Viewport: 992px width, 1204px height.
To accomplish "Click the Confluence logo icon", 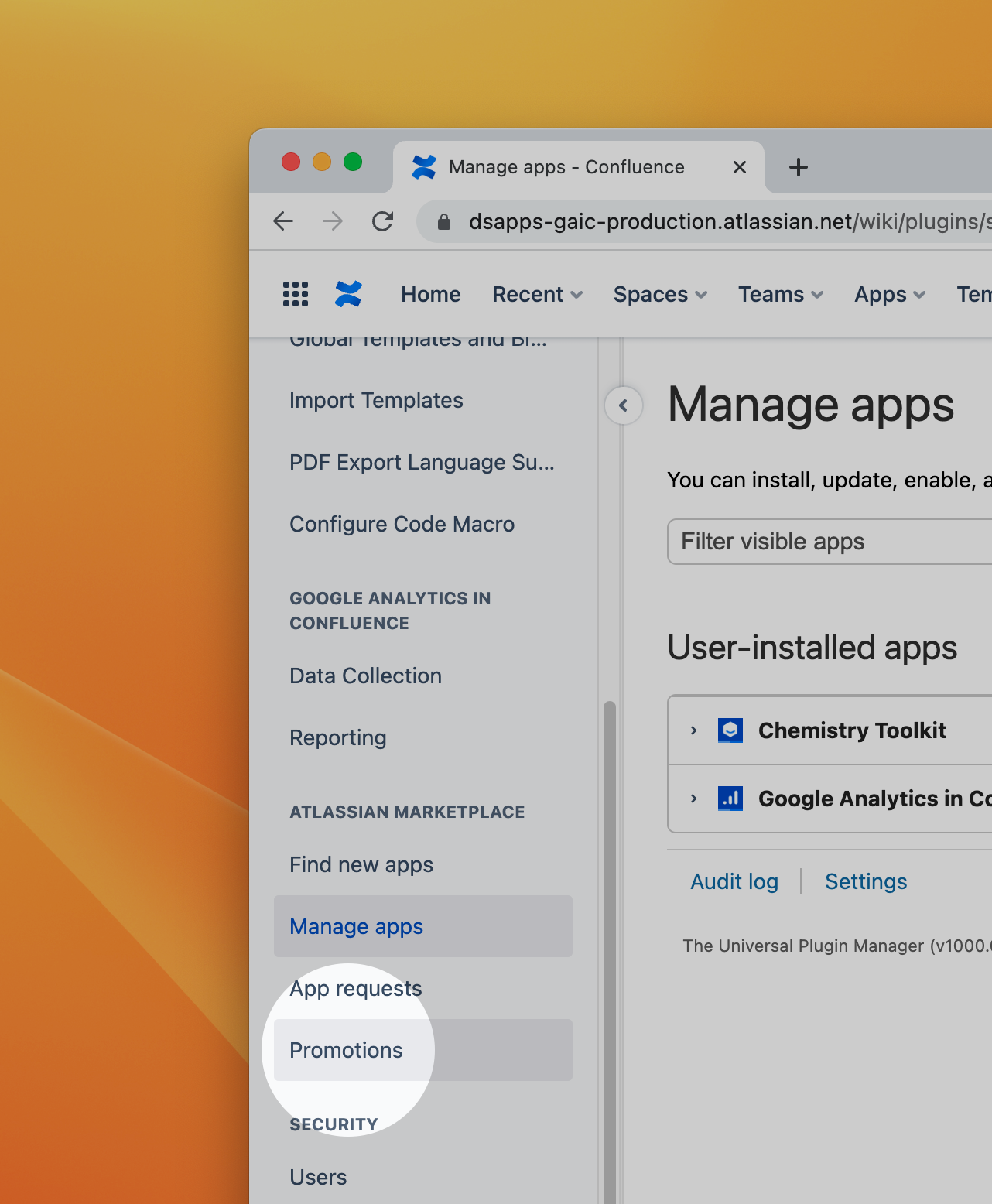I will point(348,294).
